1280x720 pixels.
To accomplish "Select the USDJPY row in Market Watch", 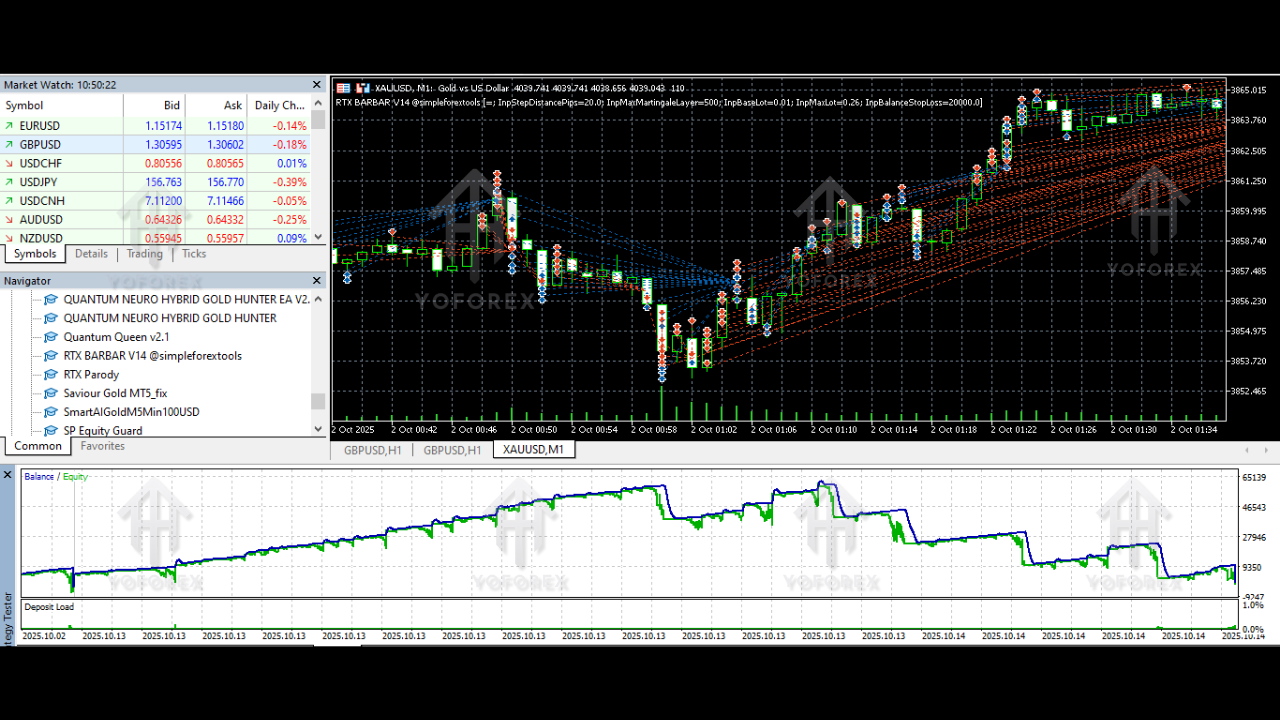I will tap(40, 182).
